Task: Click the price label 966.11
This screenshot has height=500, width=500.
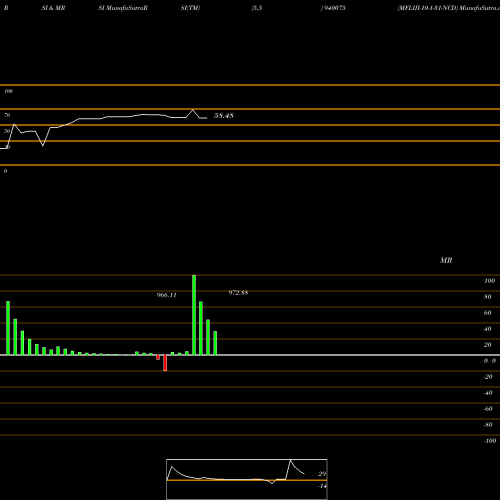Action: 167,295
